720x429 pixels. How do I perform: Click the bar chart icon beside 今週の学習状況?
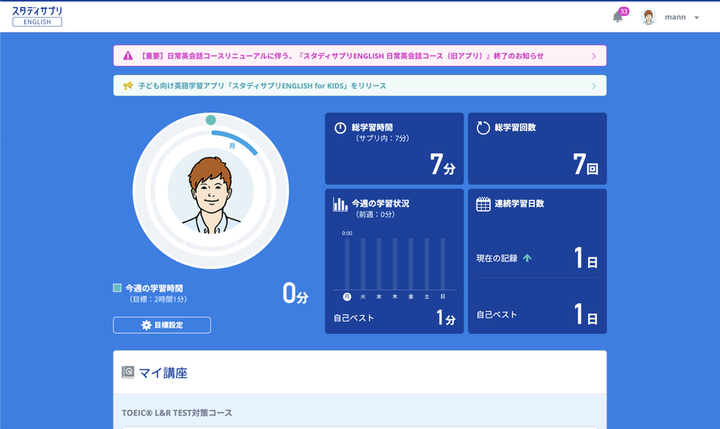[x=340, y=204]
